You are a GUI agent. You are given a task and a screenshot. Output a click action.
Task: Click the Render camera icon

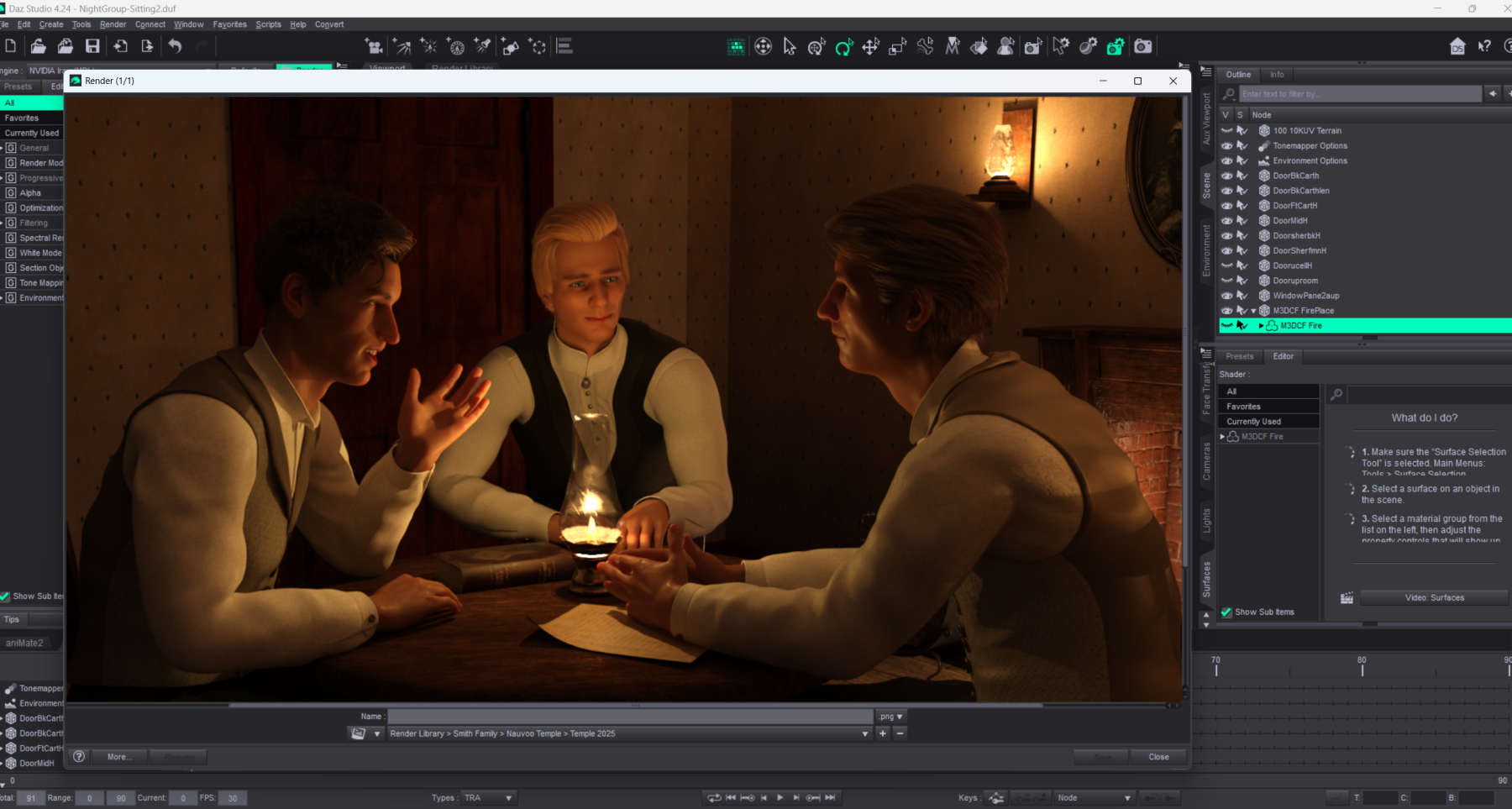tap(1142, 47)
